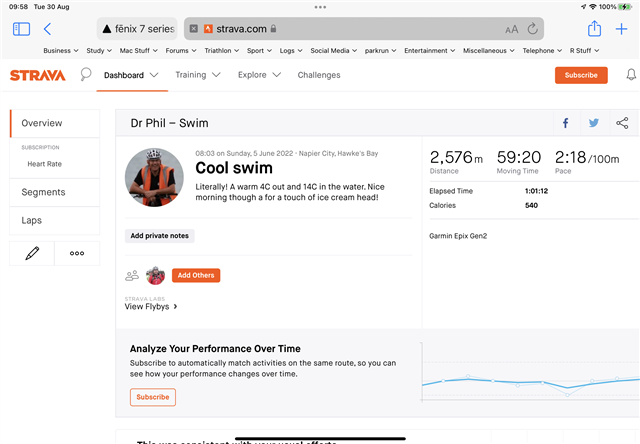Switch to the fēnix 7 series tab
The height and width of the screenshot is (444, 640).
click(x=137, y=29)
